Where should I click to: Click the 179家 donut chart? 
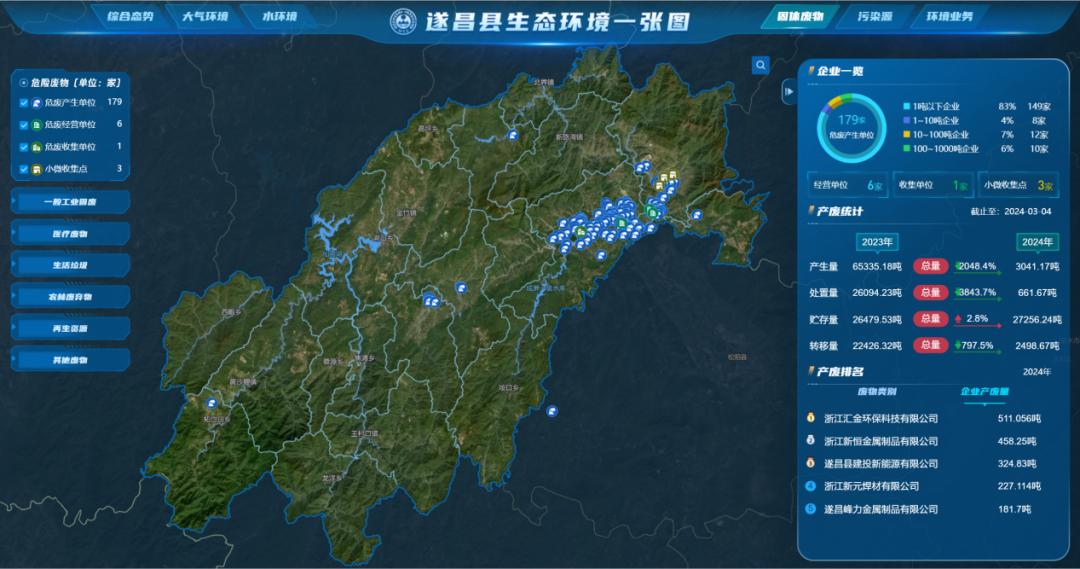click(x=851, y=127)
